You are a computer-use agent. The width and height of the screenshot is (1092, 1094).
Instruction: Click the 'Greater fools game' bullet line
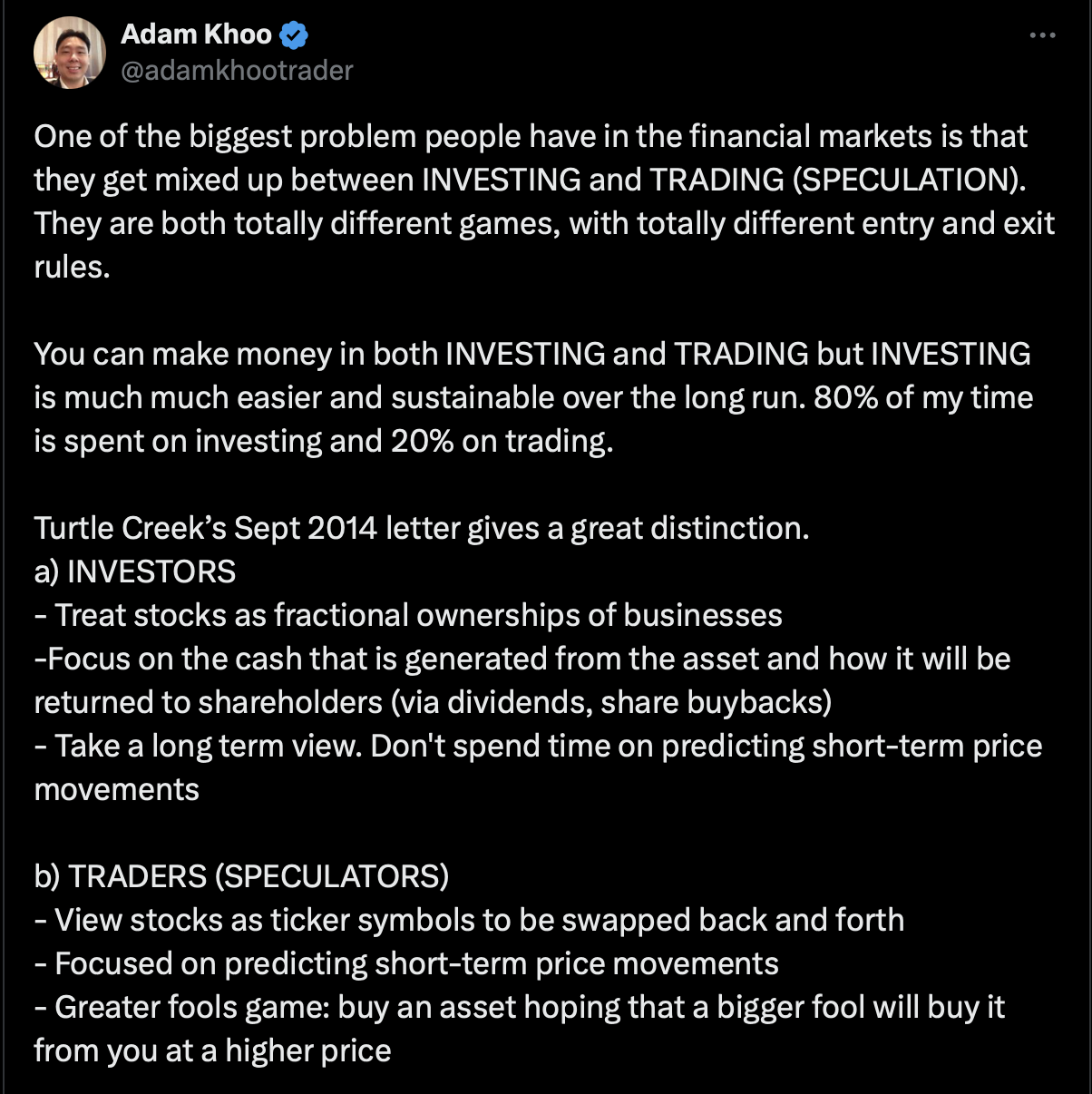tap(520, 1007)
